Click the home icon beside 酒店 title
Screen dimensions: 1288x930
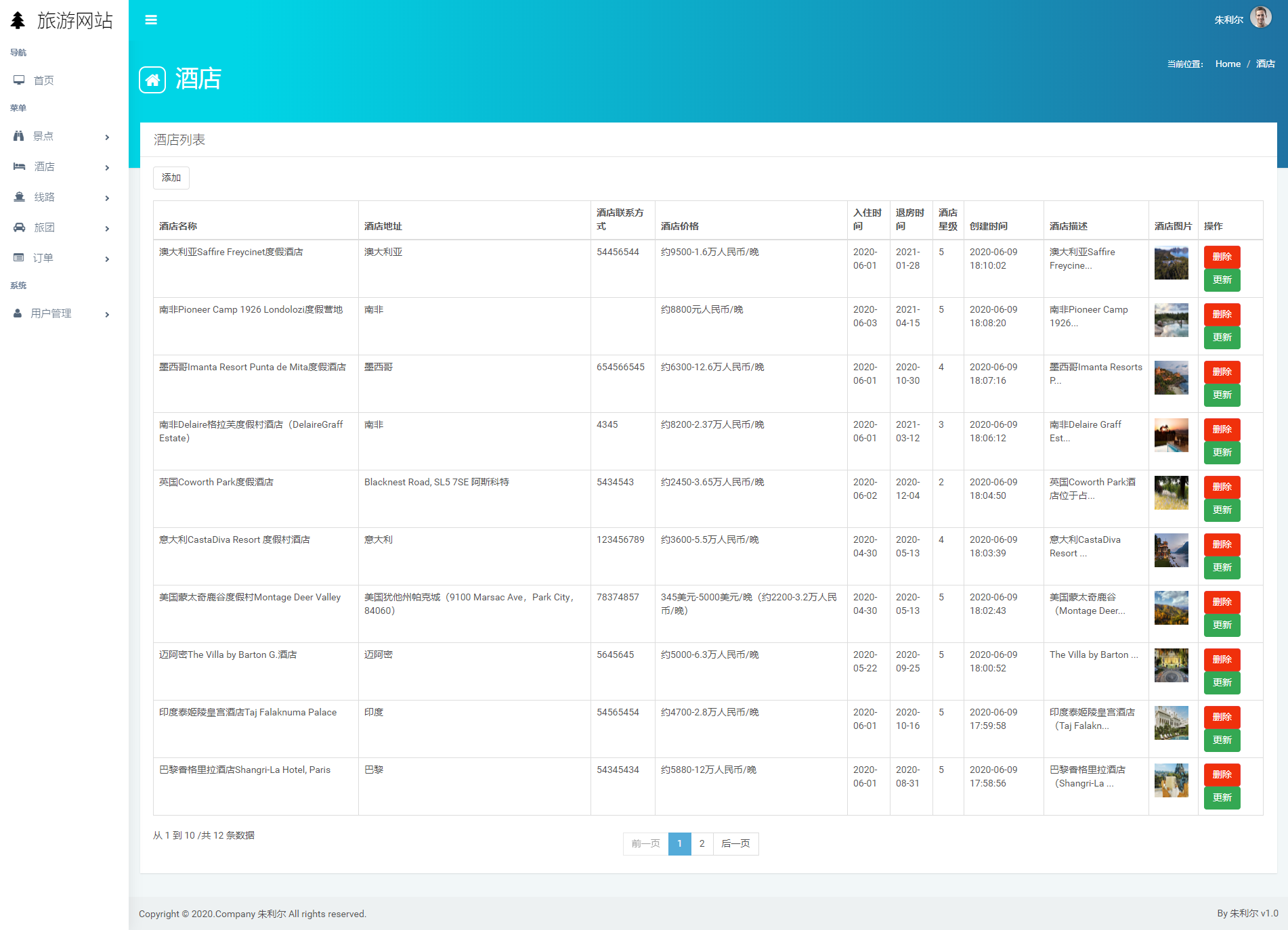152,80
